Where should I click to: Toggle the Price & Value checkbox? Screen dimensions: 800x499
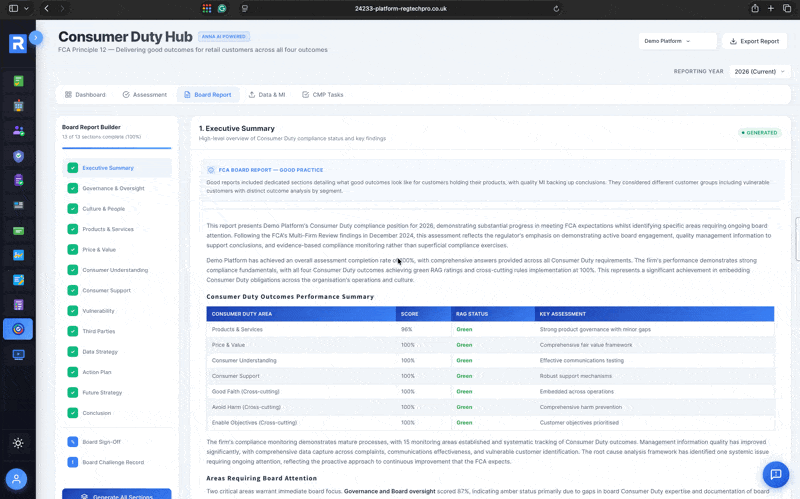(x=73, y=250)
